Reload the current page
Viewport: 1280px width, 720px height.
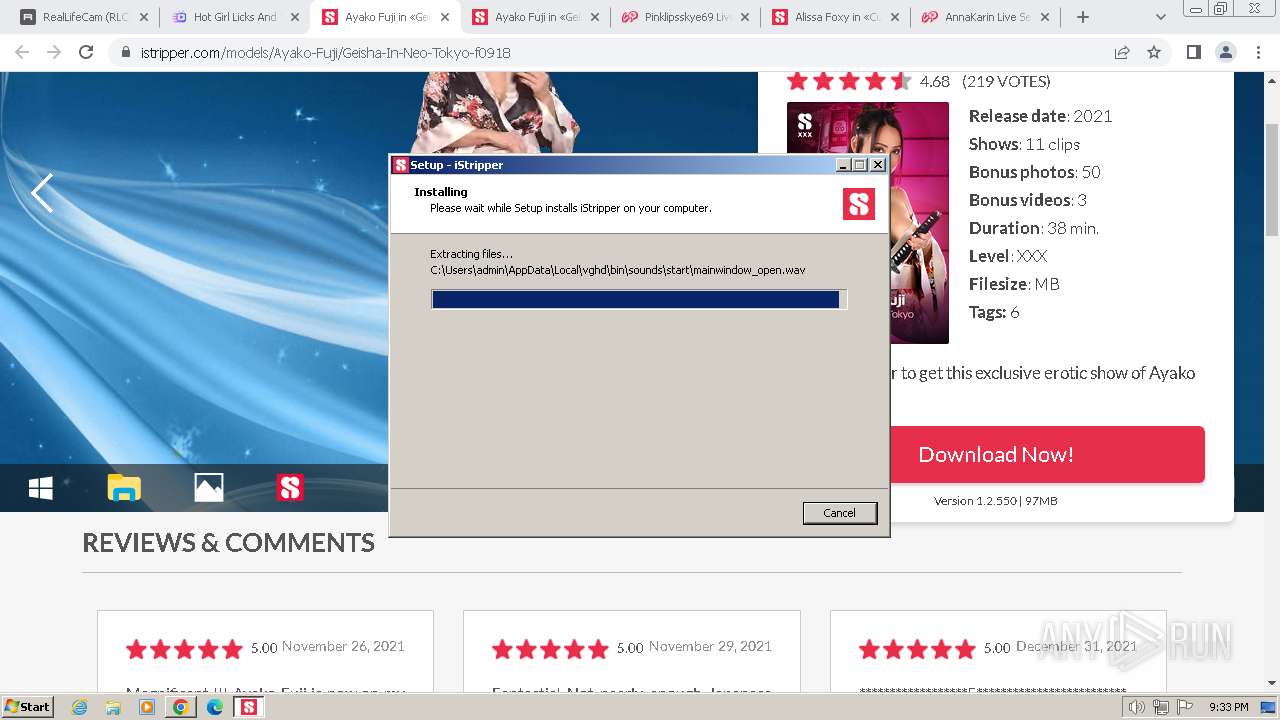click(x=86, y=52)
